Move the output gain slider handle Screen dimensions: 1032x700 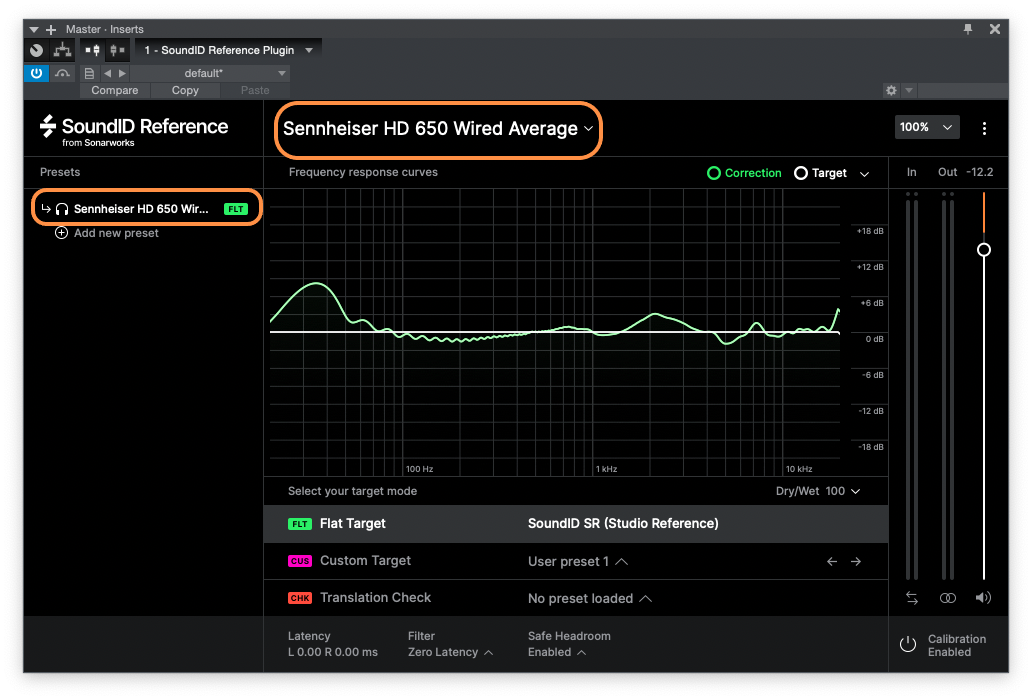(984, 250)
